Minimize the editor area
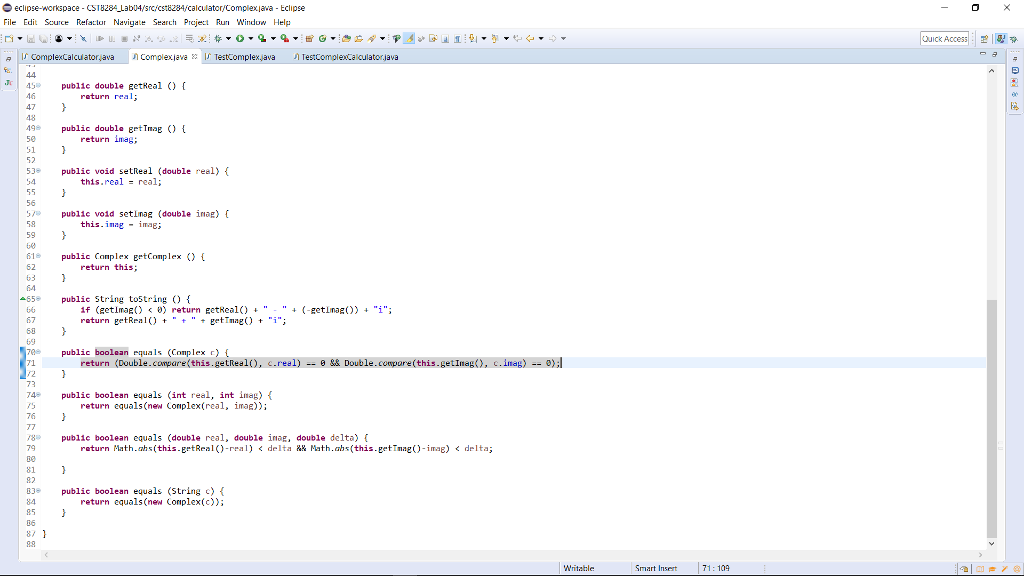Image resolution: width=1024 pixels, height=576 pixels. pos(983,54)
